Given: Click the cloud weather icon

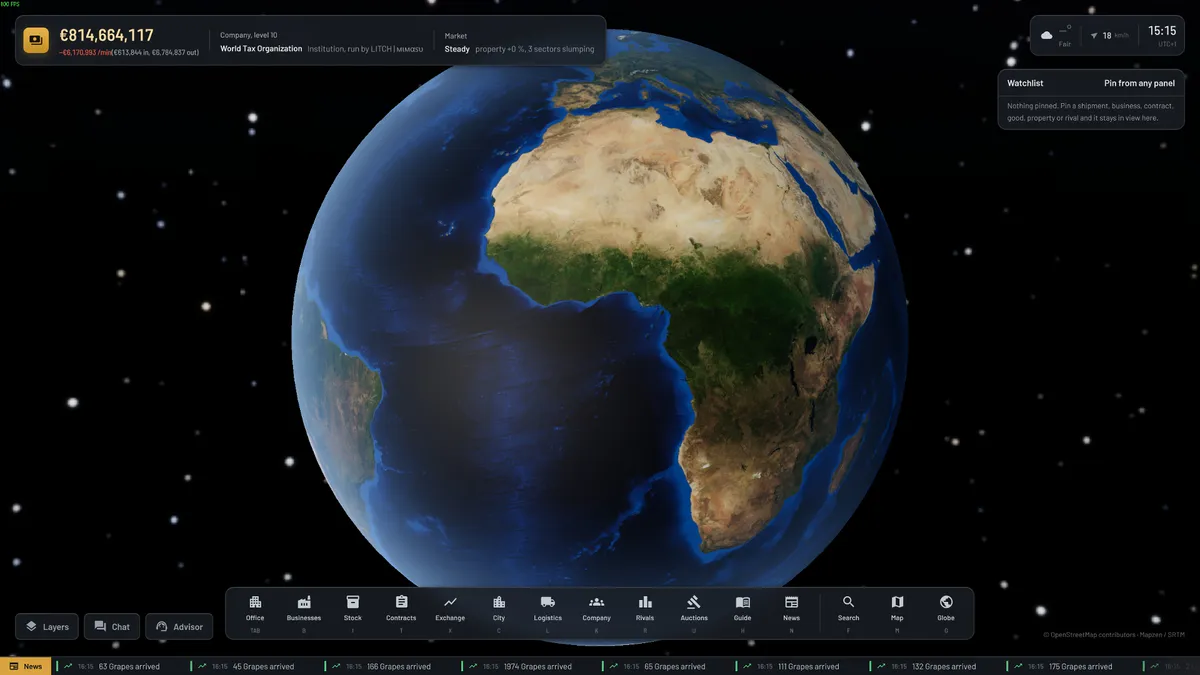Looking at the screenshot, I should click(1047, 35).
